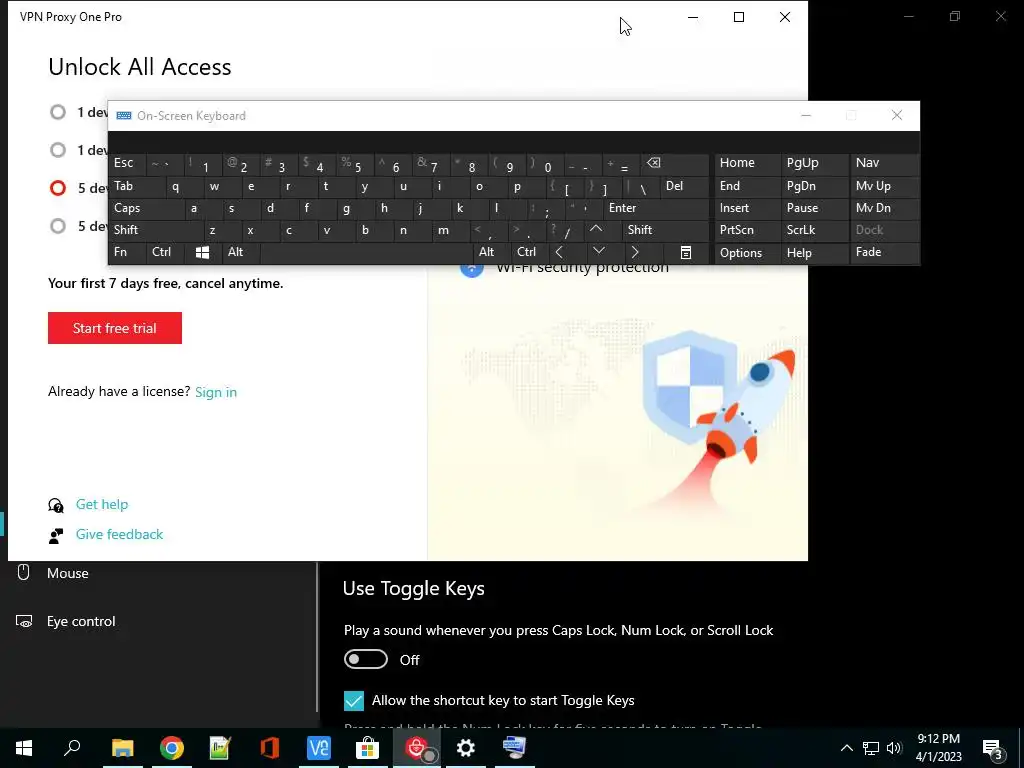The image size is (1024, 768).
Task: Click the down arrow key on On-Screen Keyboard
Action: [599, 252]
